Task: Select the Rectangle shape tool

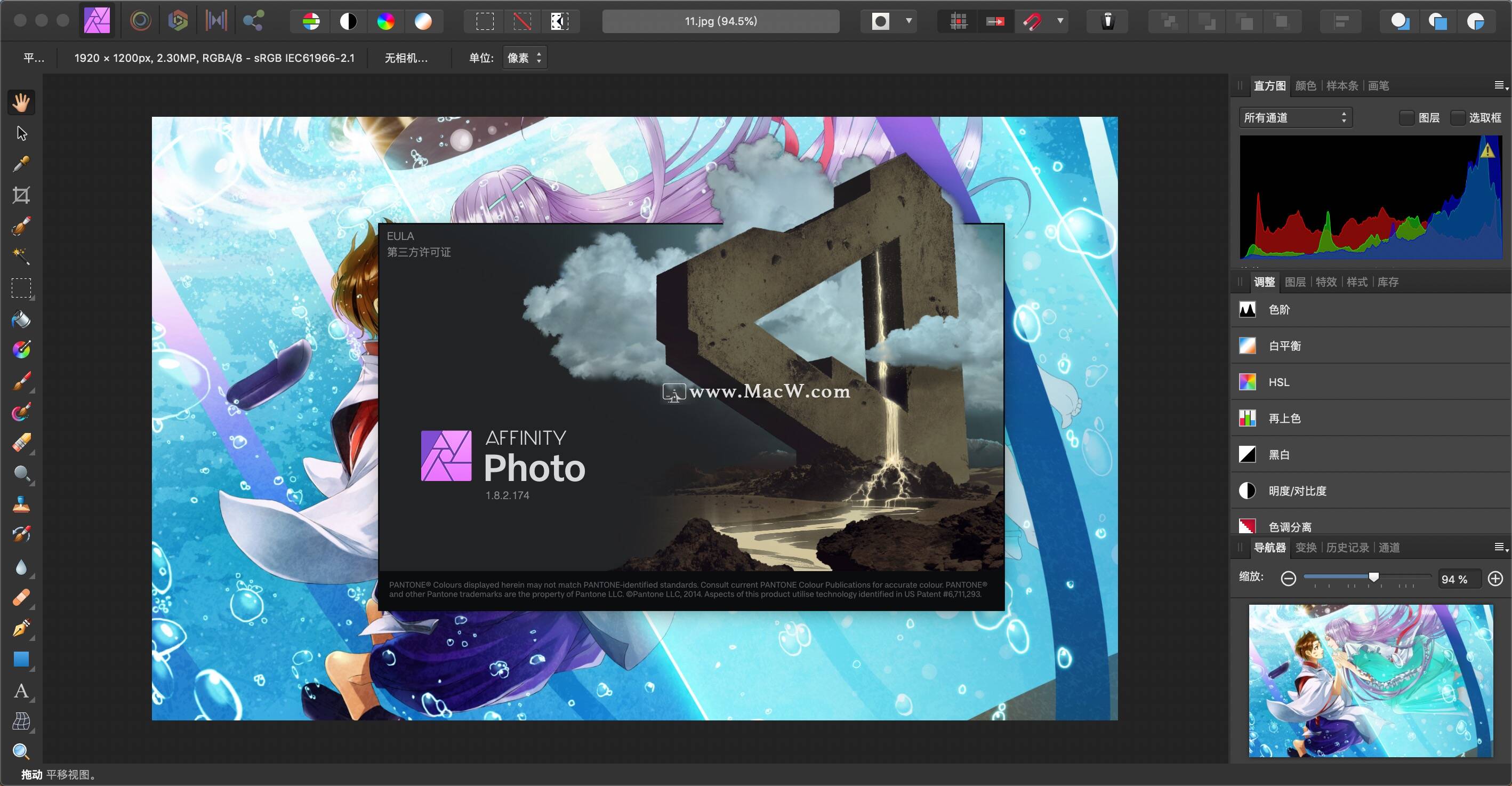Action: pos(21,660)
